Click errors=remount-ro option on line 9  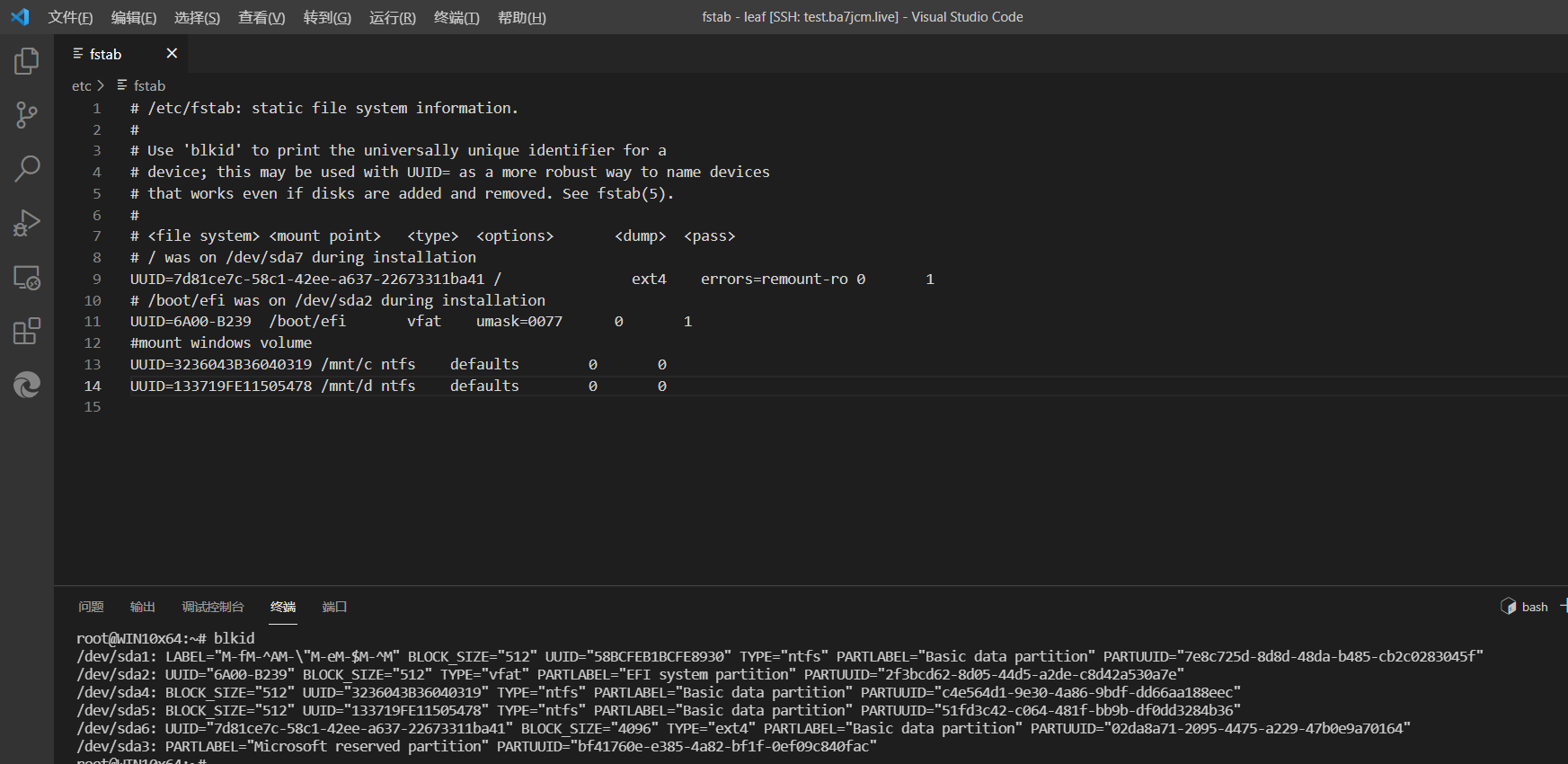coord(775,279)
